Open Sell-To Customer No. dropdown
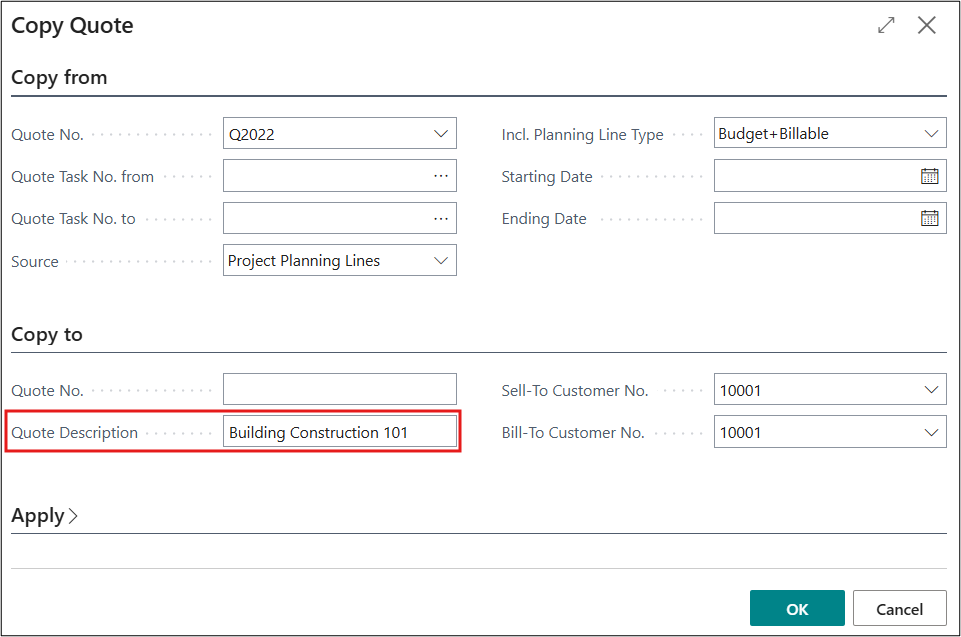 (x=931, y=390)
